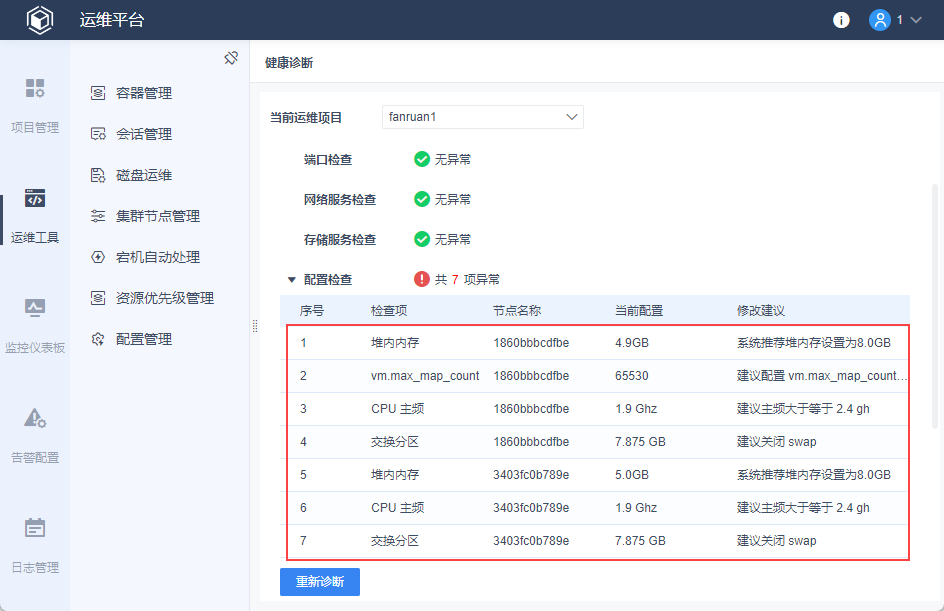This screenshot has height=611, width=944.
Task: Click row 7 value 7.875 GB
Action: point(640,541)
